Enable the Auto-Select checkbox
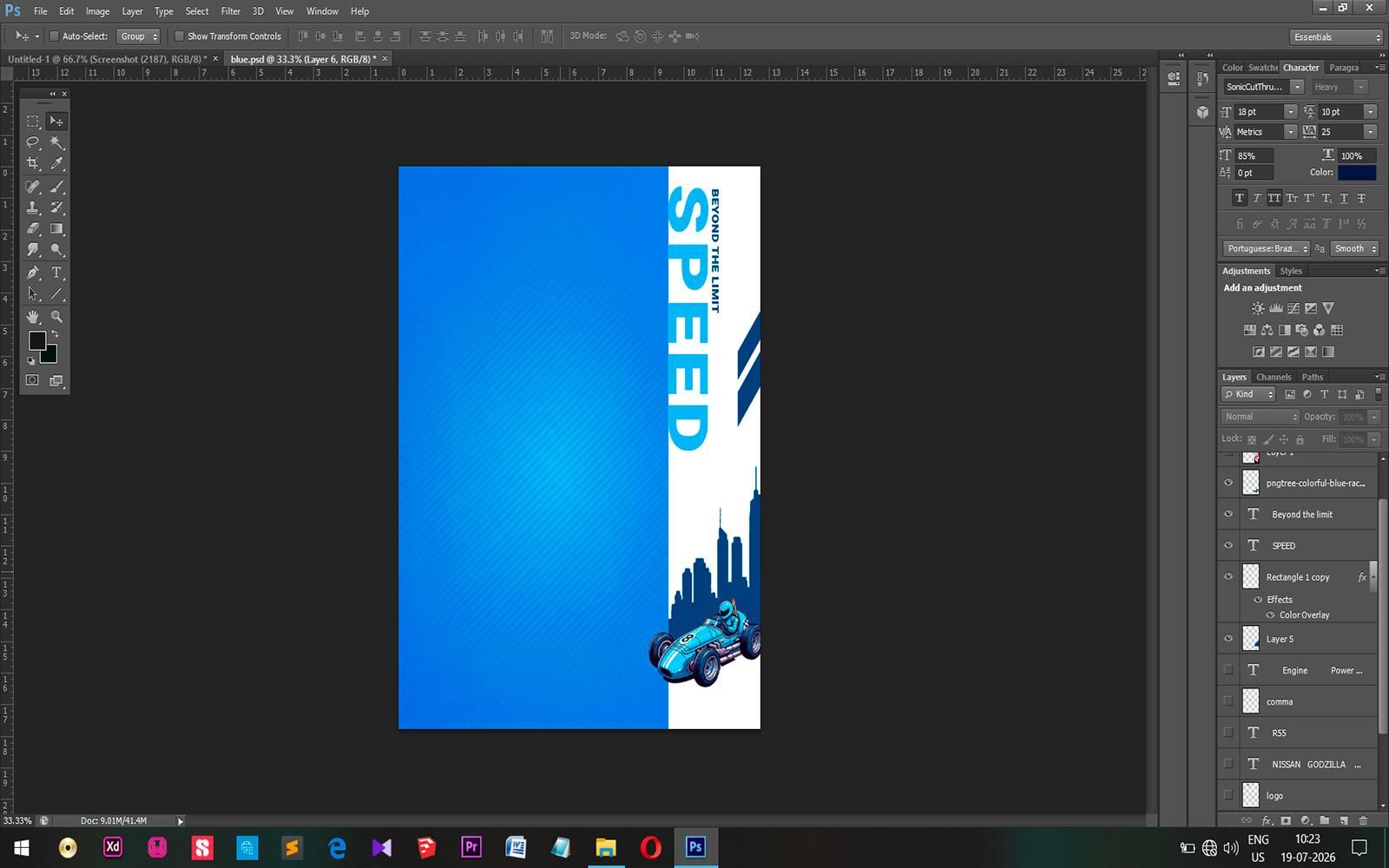This screenshot has width=1389, height=868. [x=54, y=36]
